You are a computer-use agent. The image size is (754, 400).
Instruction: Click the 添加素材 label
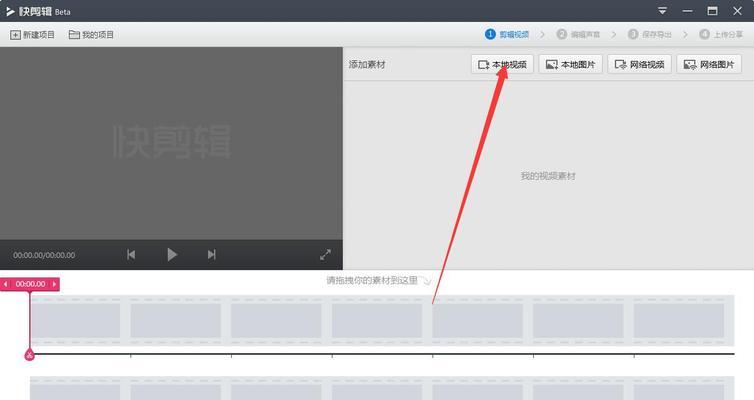(367, 64)
